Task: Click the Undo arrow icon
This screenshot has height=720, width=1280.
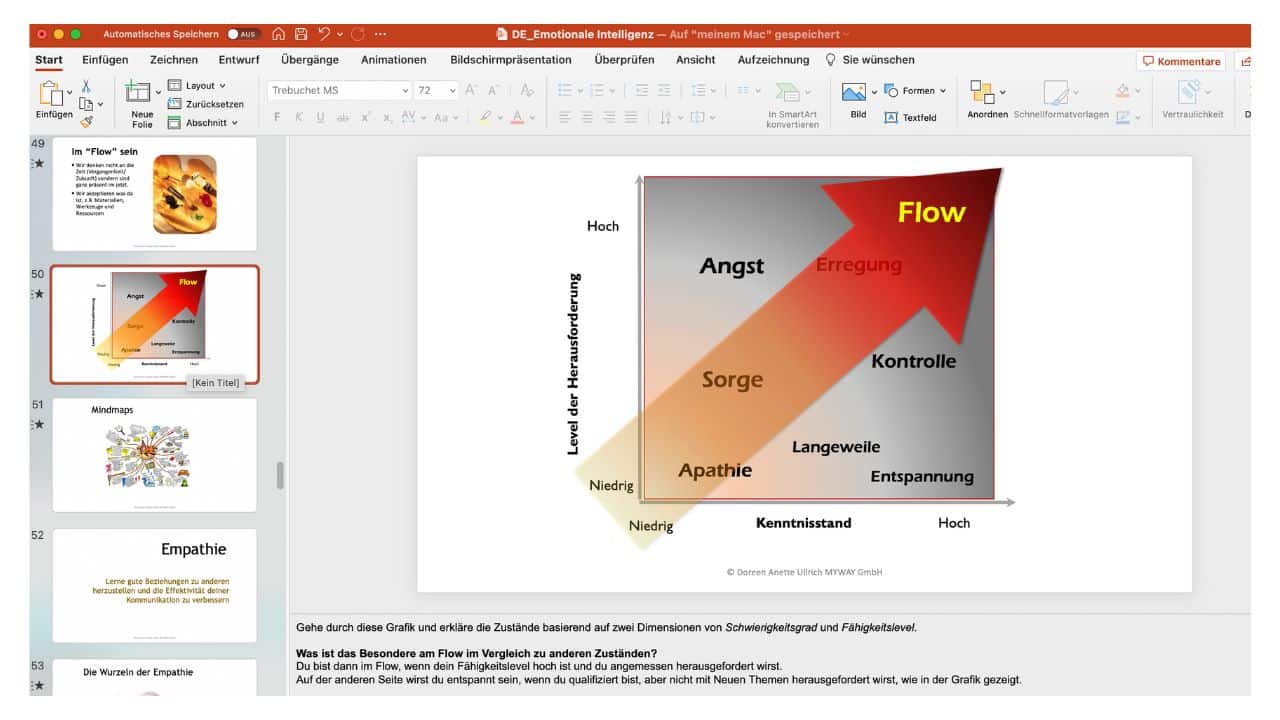Action: (x=325, y=34)
